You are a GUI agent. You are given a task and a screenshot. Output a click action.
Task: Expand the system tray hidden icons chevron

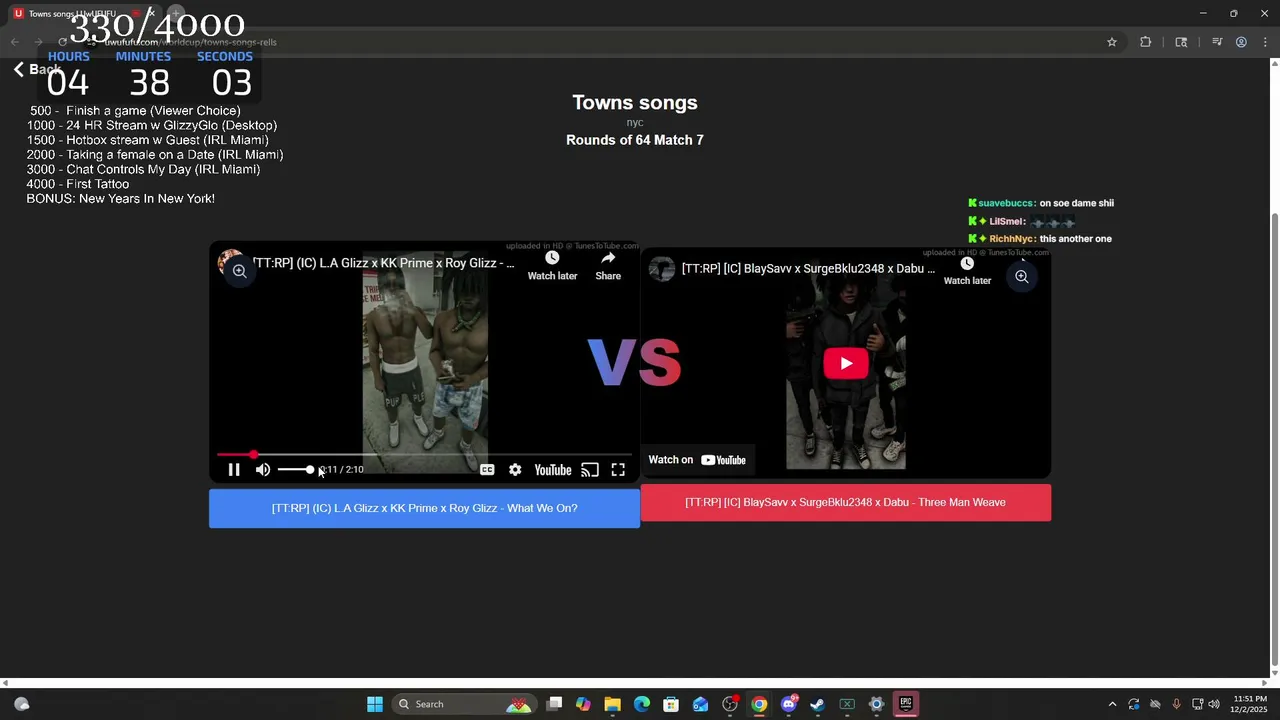(1112, 704)
